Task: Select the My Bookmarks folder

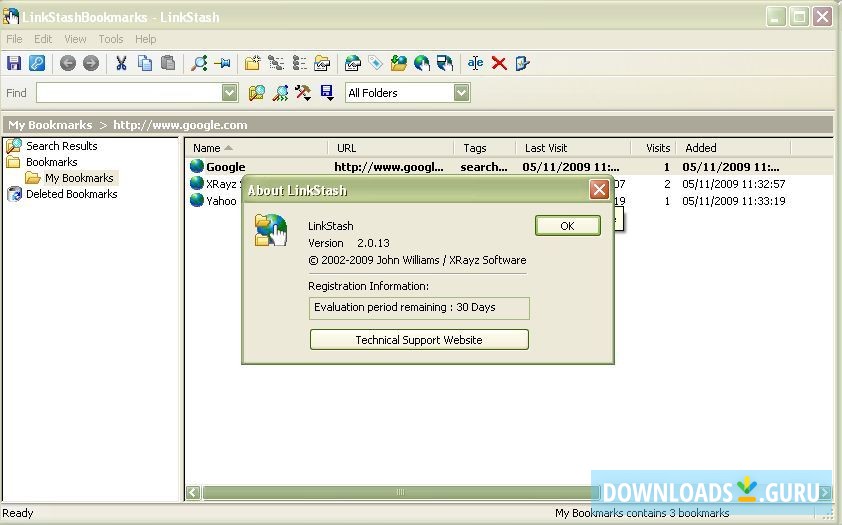Action: [79, 178]
